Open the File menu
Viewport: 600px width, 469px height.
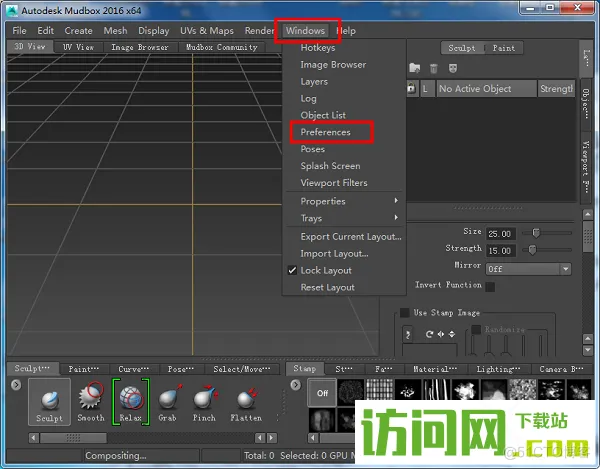(19, 31)
